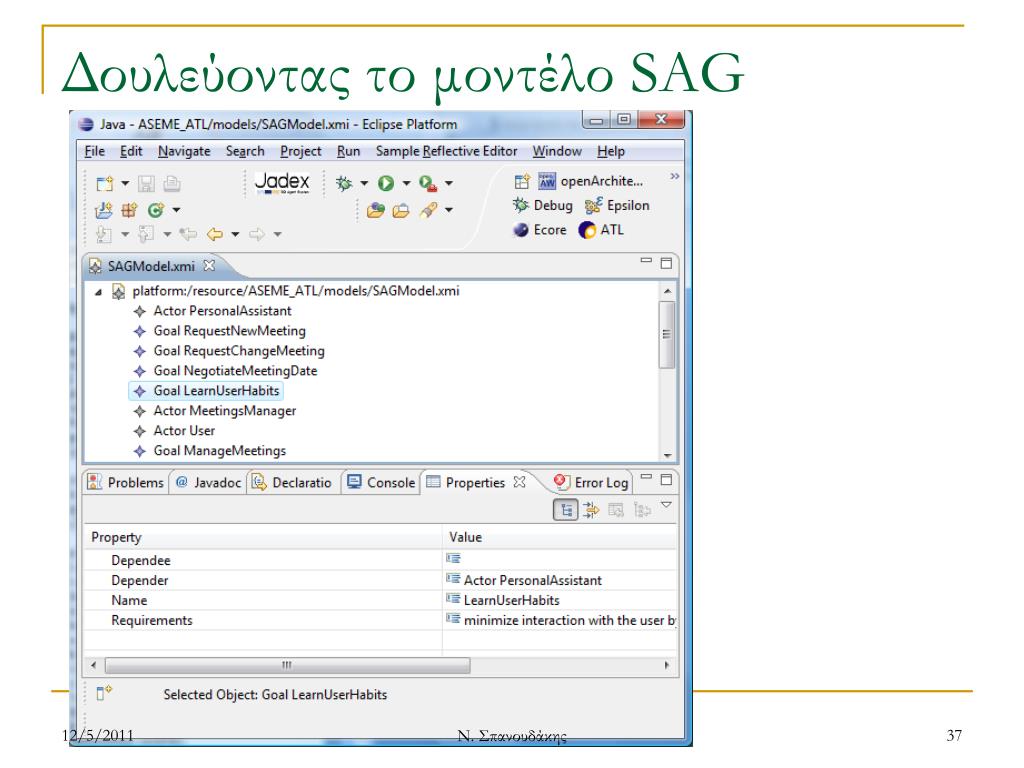
Task: Open the Help menu
Action: click(x=611, y=152)
